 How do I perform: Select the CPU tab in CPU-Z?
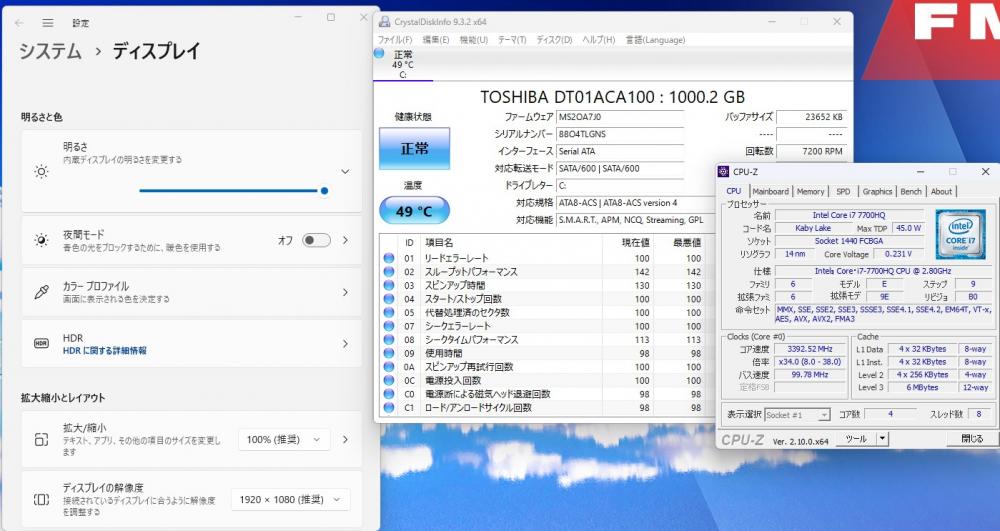[734, 191]
